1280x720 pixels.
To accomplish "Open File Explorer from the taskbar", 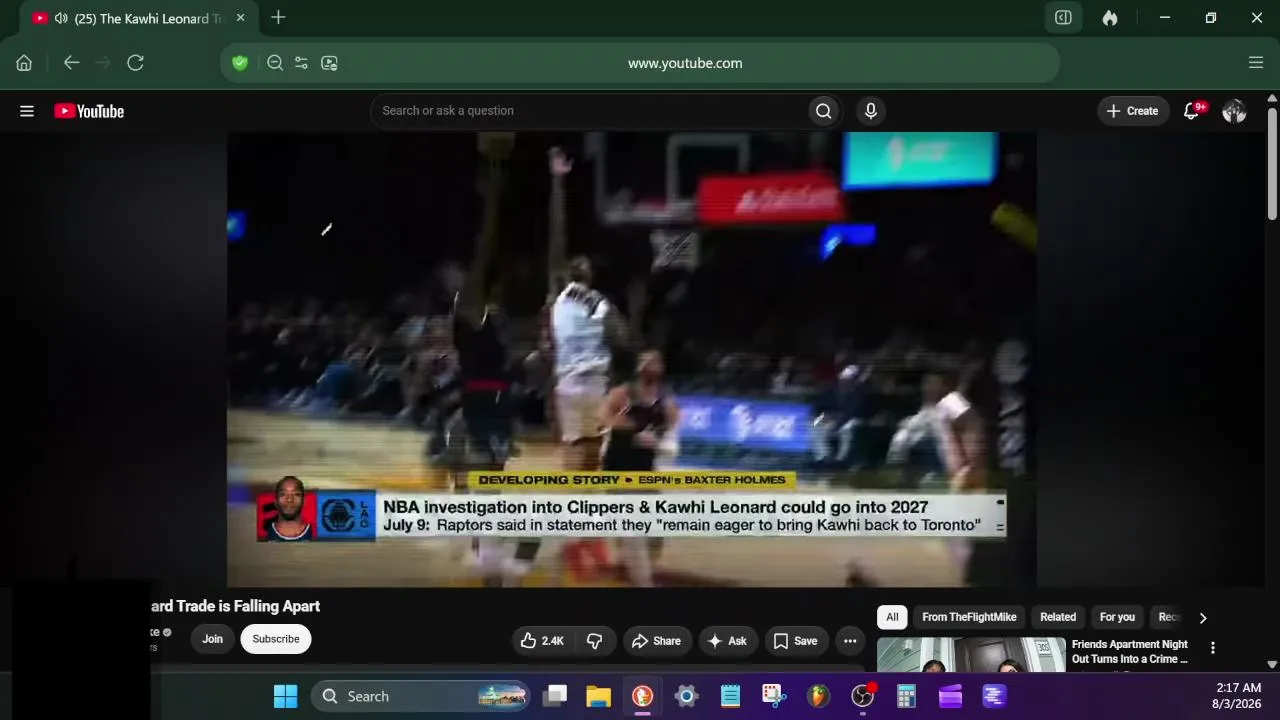I will click(x=598, y=696).
